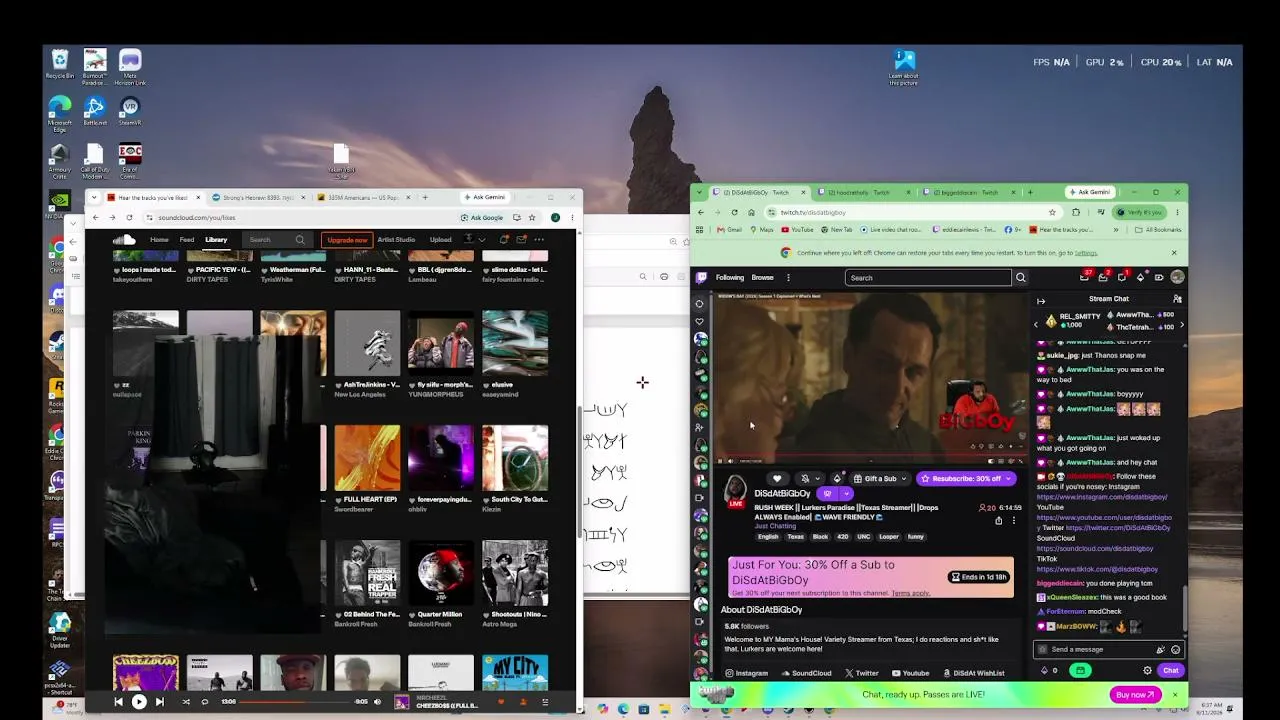Viewport: 1280px width, 720px height.
Task: Open Learn about this picture icon
Action: click(903, 67)
